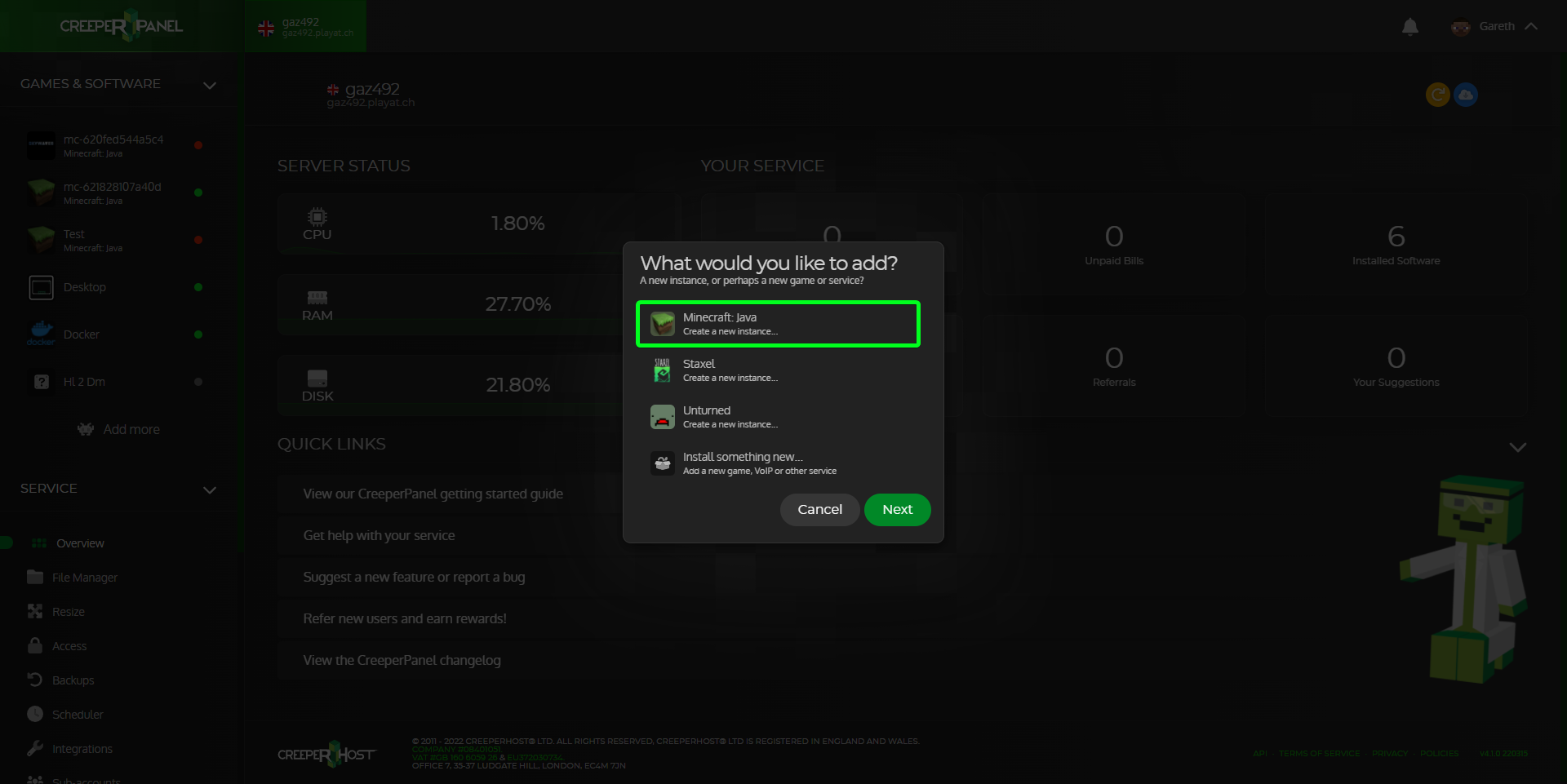Click the Unpaid Bills card
Viewport: 1567px width, 784px height.
tap(1114, 245)
